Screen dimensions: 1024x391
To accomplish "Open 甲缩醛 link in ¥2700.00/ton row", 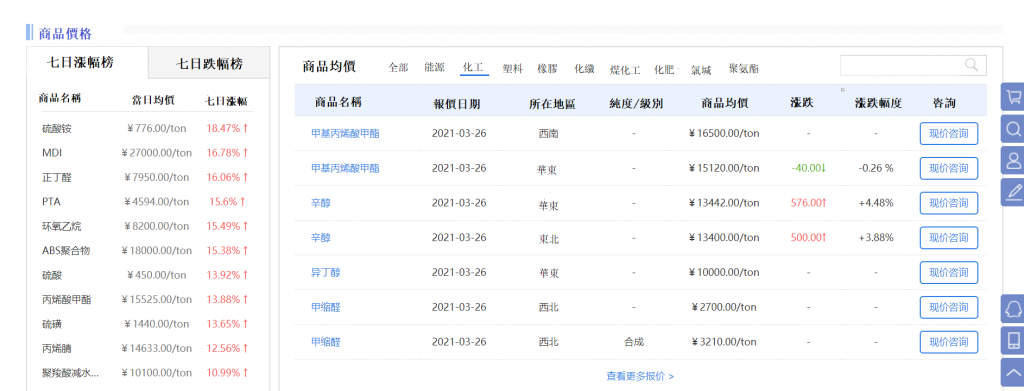I will pos(325,307).
